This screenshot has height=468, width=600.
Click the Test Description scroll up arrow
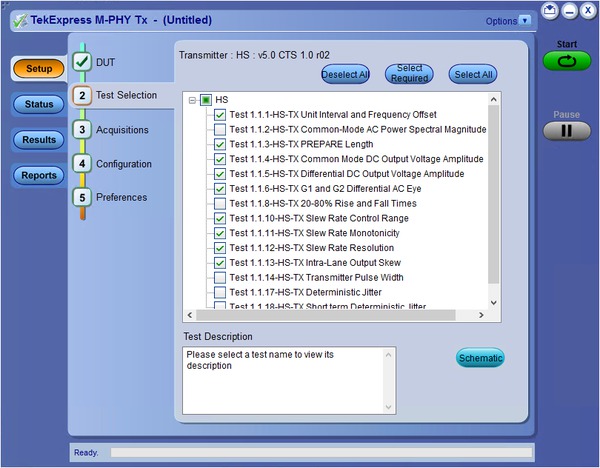pyautogui.click(x=388, y=355)
